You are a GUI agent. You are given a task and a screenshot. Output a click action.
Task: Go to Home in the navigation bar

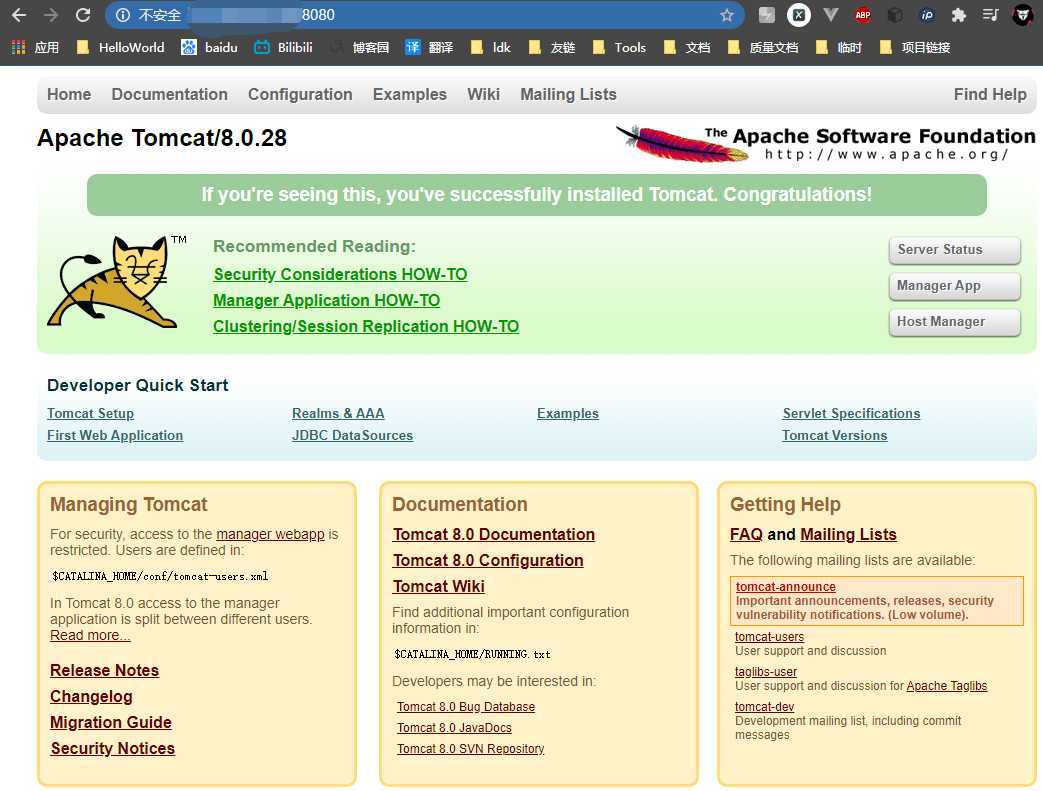(x=69, y=94)
